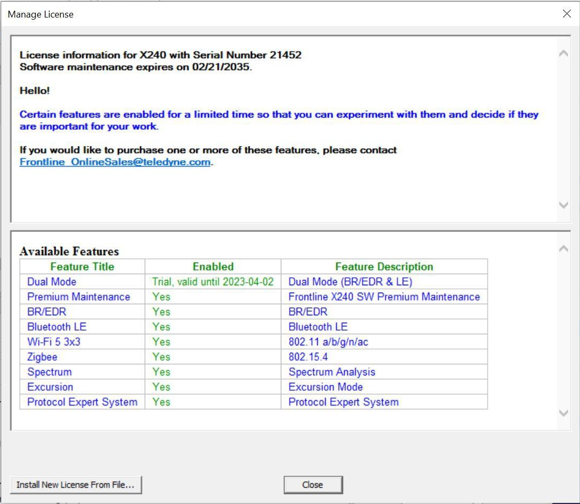
Task: Click the Dual Mode feature title cell
Action: click(82, 281)
